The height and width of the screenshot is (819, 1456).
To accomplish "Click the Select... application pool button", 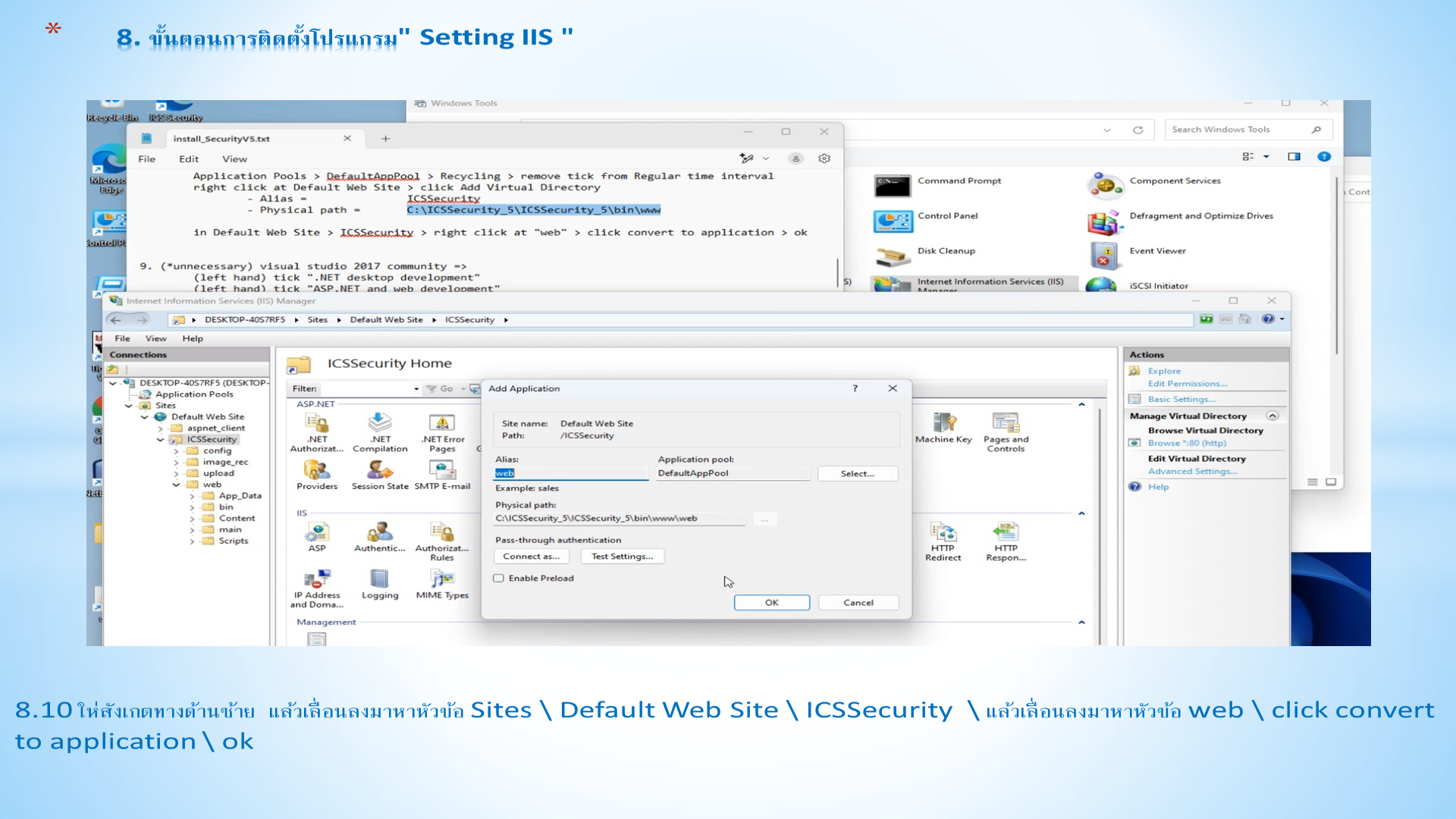I will point(858,474).
